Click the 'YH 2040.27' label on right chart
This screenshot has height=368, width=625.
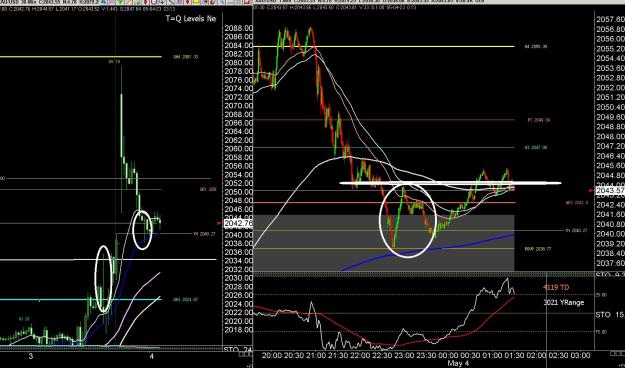[577, 230]
